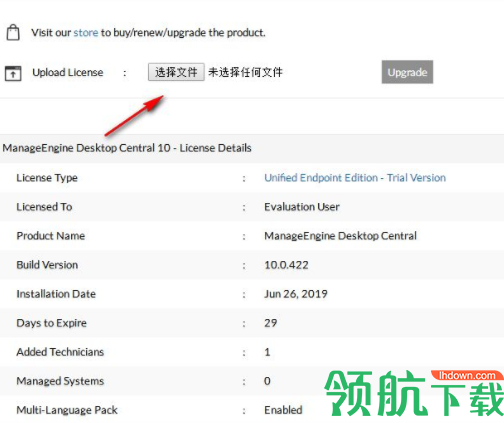Select the date Jun 26, 2019
504x423 pixels.
coord(296,294)
